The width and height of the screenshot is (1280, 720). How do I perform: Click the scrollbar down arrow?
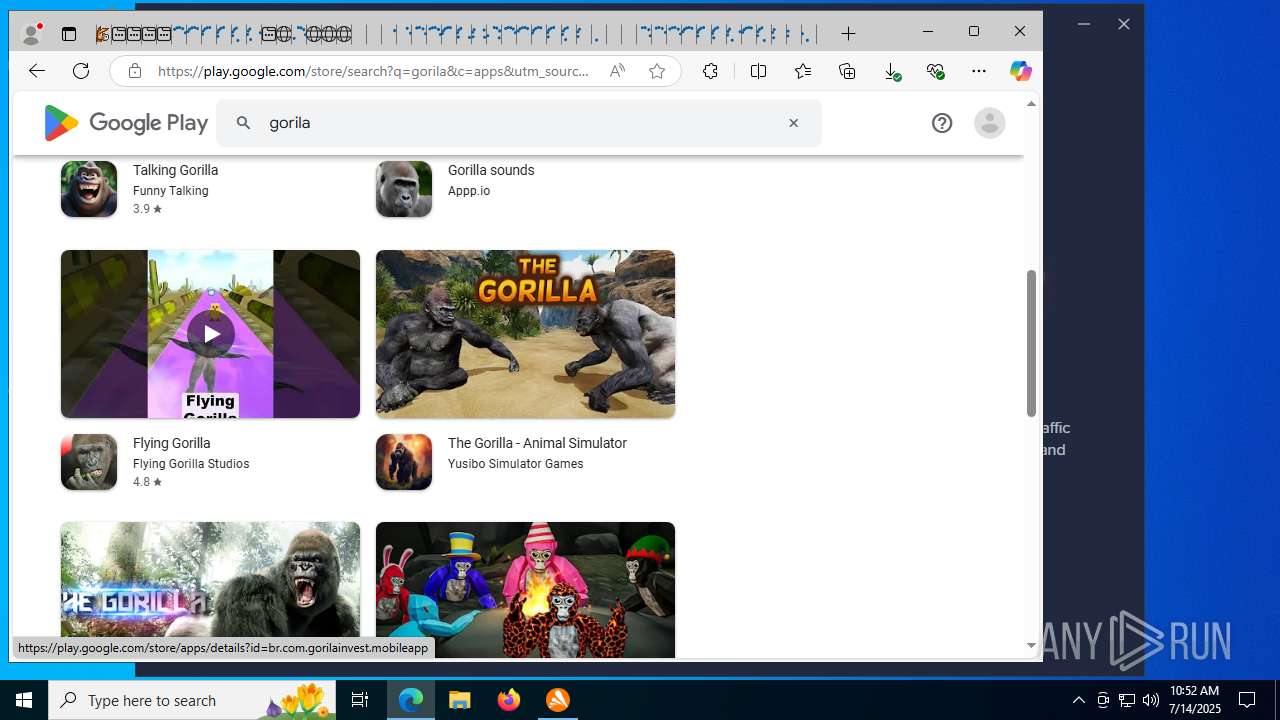(x=1031, y=645)
